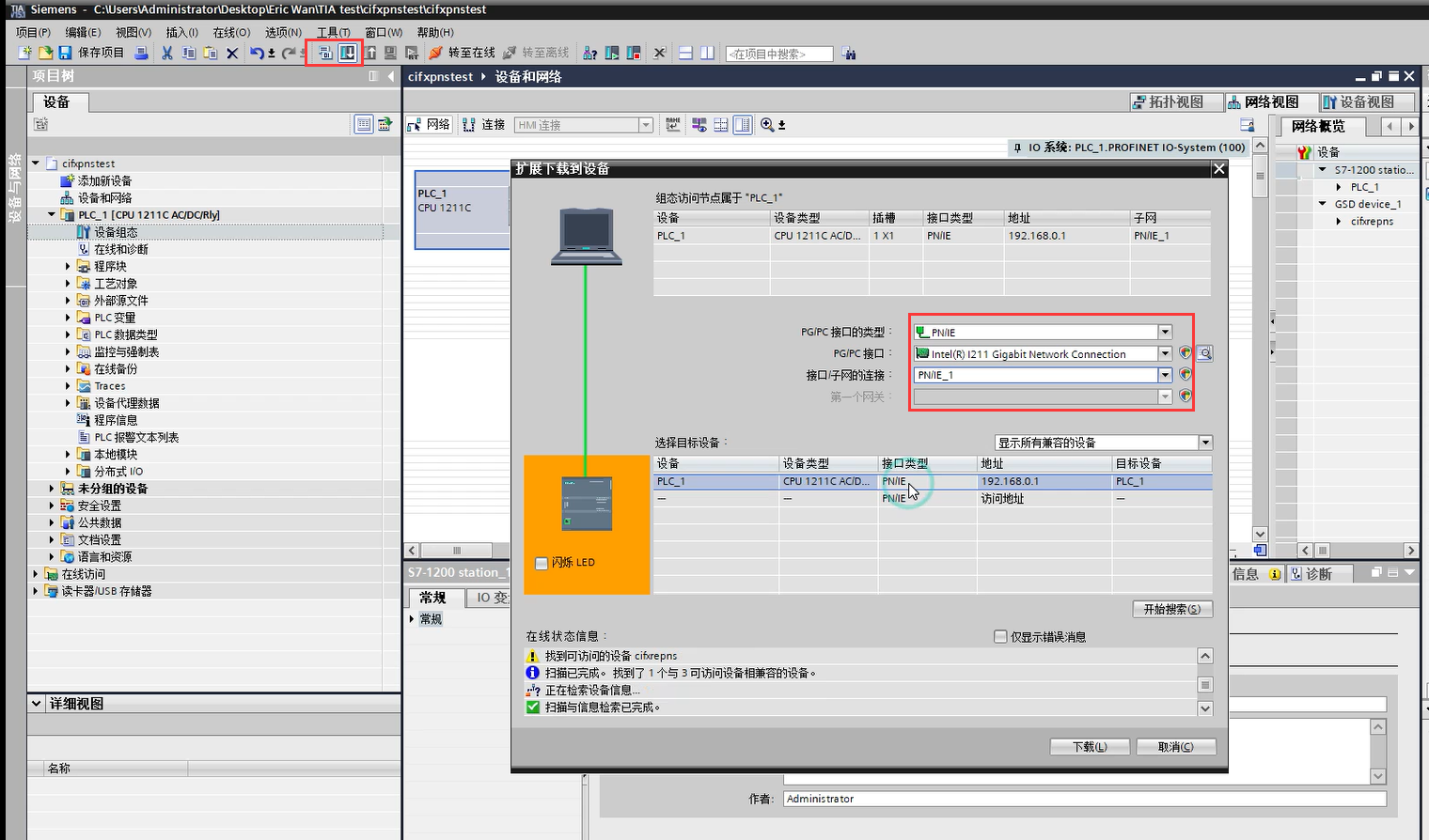Open the Online menu
Viewport: 1429px width, 840px height.
231,32
